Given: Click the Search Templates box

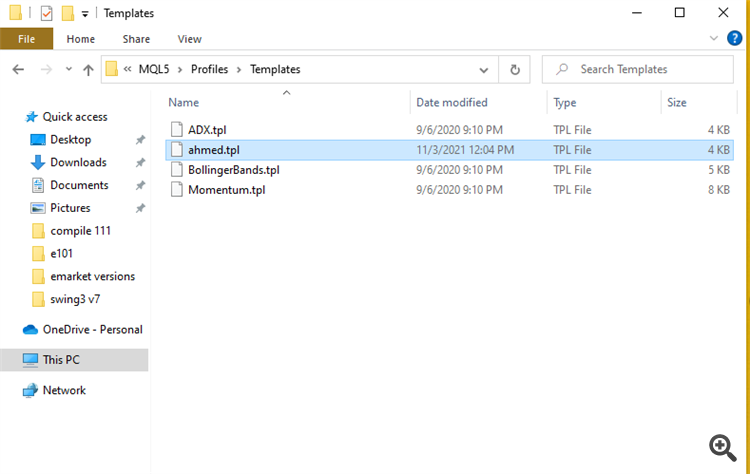Looking at the screenshot, I should pos(638,70).
